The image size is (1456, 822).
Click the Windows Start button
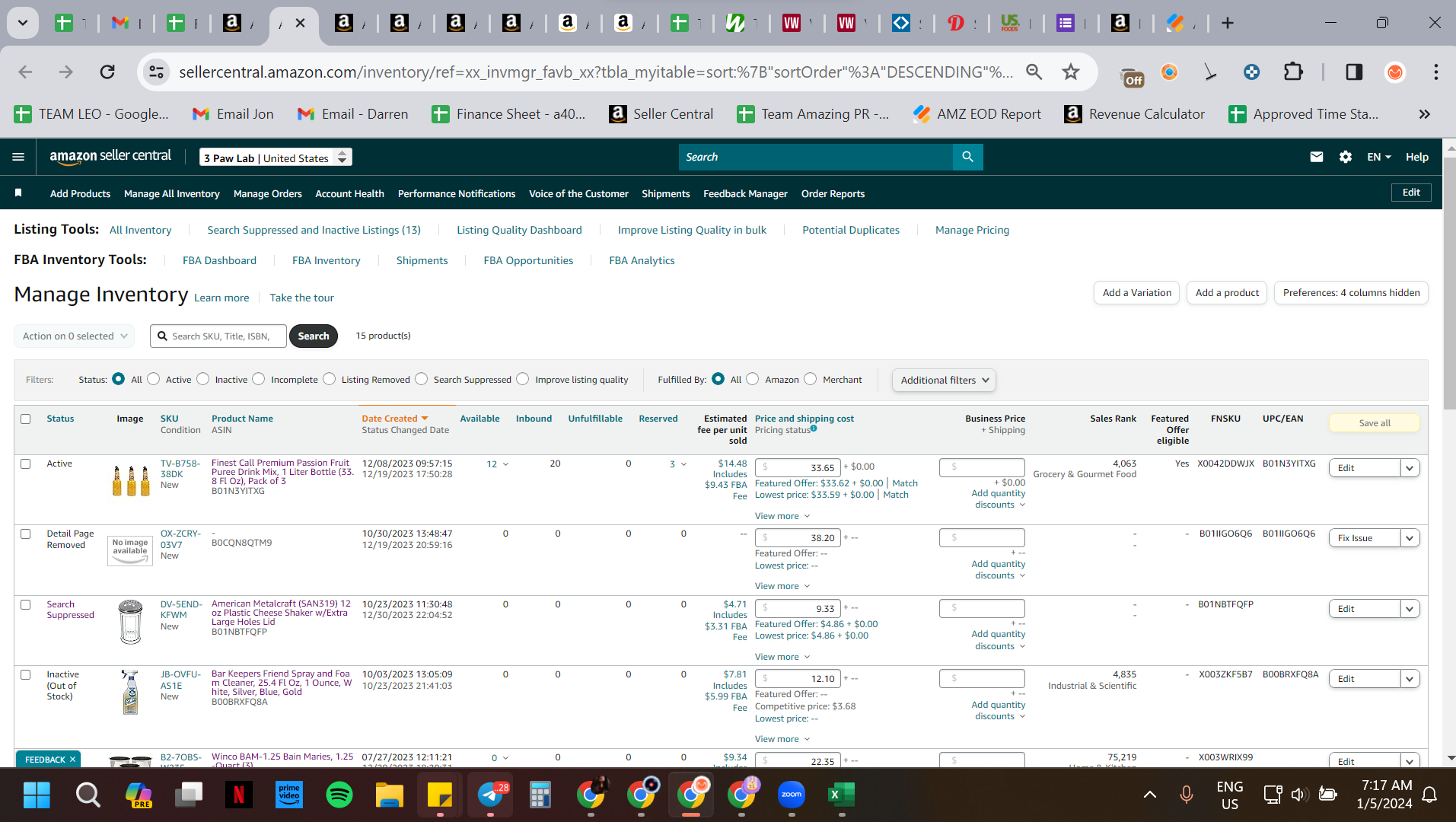[37, 795]
